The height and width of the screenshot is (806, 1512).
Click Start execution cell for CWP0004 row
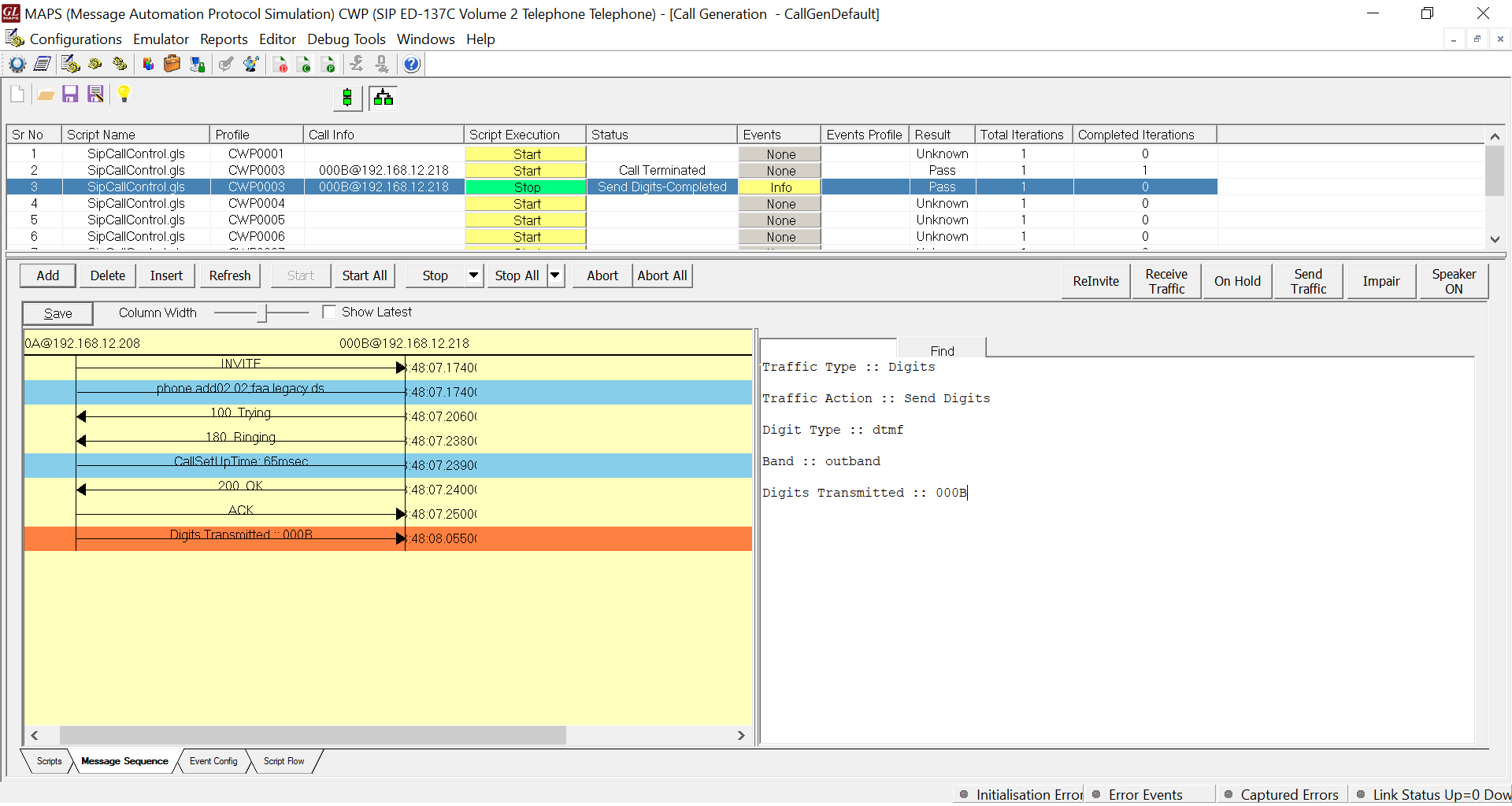(x=526, y=204)
